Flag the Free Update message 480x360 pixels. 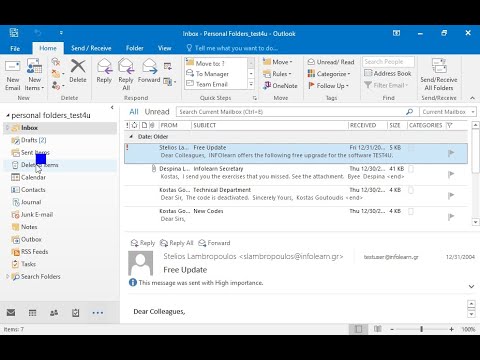(x=451, y=153)
